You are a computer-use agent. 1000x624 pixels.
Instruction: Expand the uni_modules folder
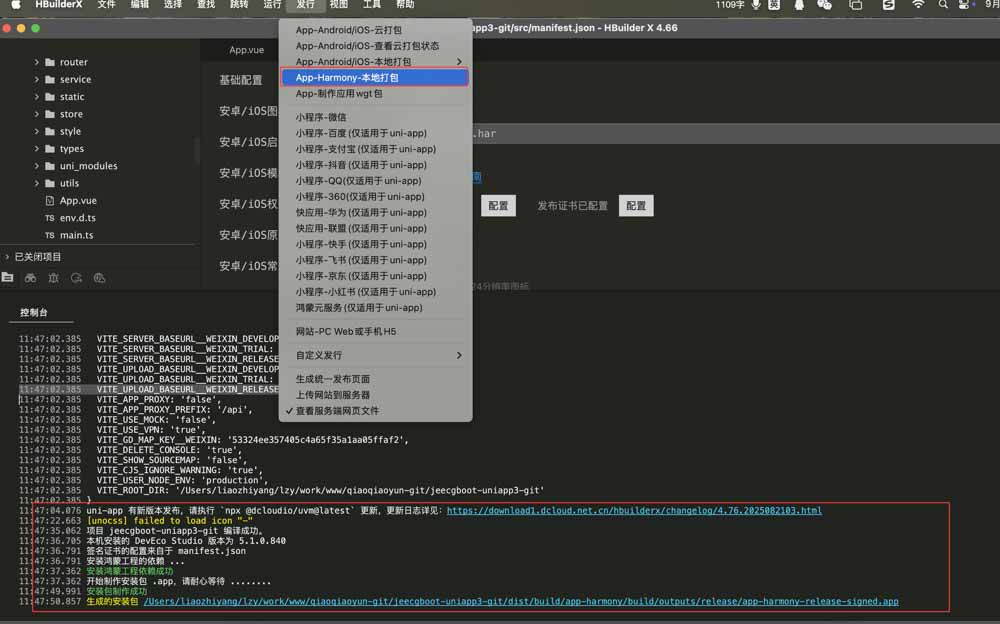click(37, 166)
